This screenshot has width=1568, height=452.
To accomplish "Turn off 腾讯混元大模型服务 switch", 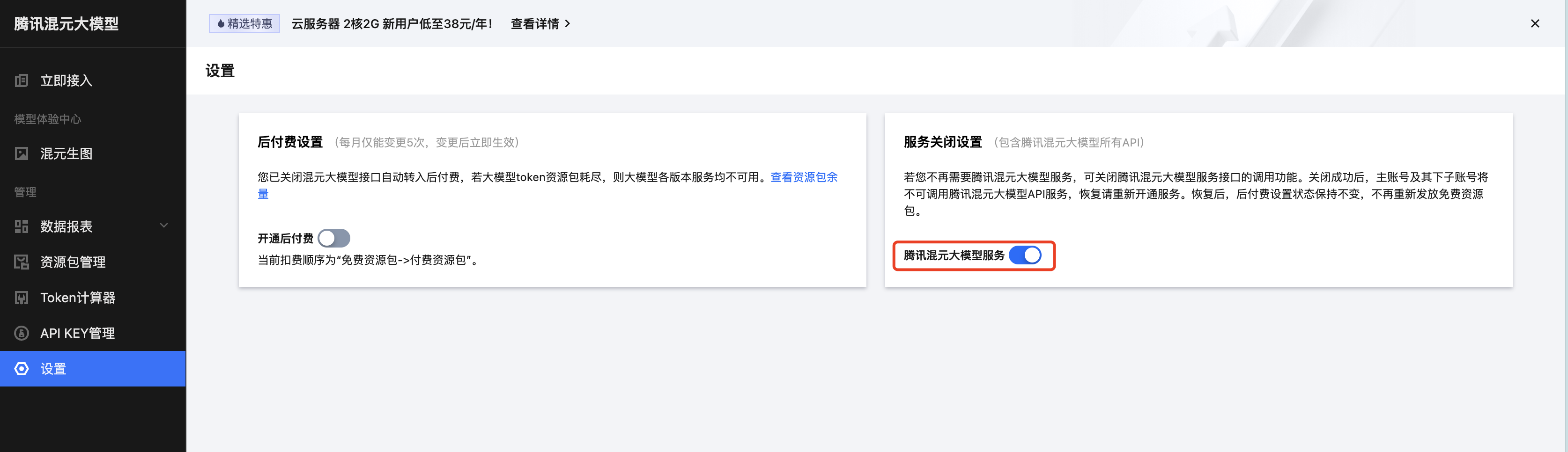I will [x=1025, y=255].
